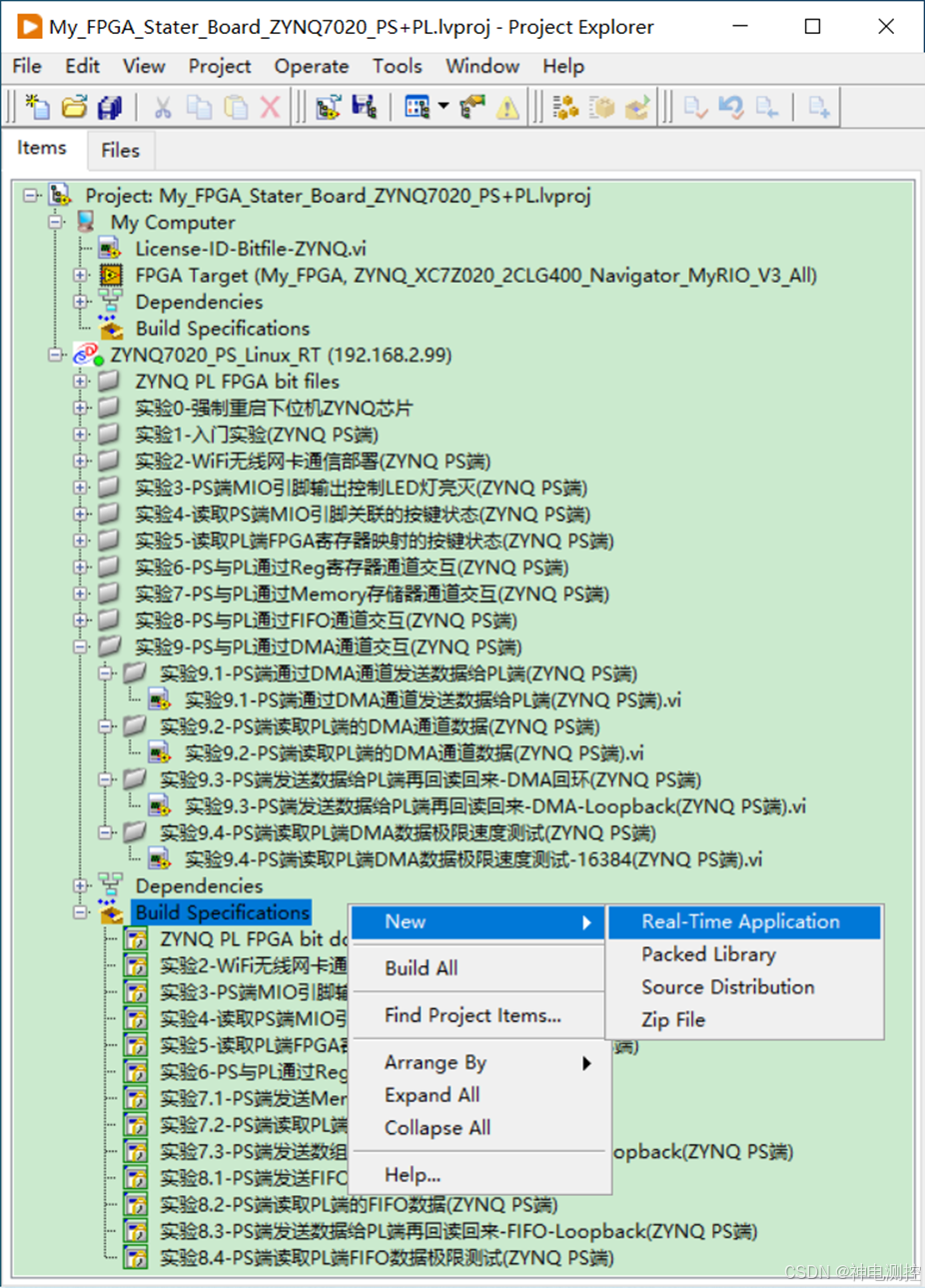Select 实验7-PS与PL通过Memory存储器通道交互 row
Screen dimensions: 925x1288
pos(372,594)
